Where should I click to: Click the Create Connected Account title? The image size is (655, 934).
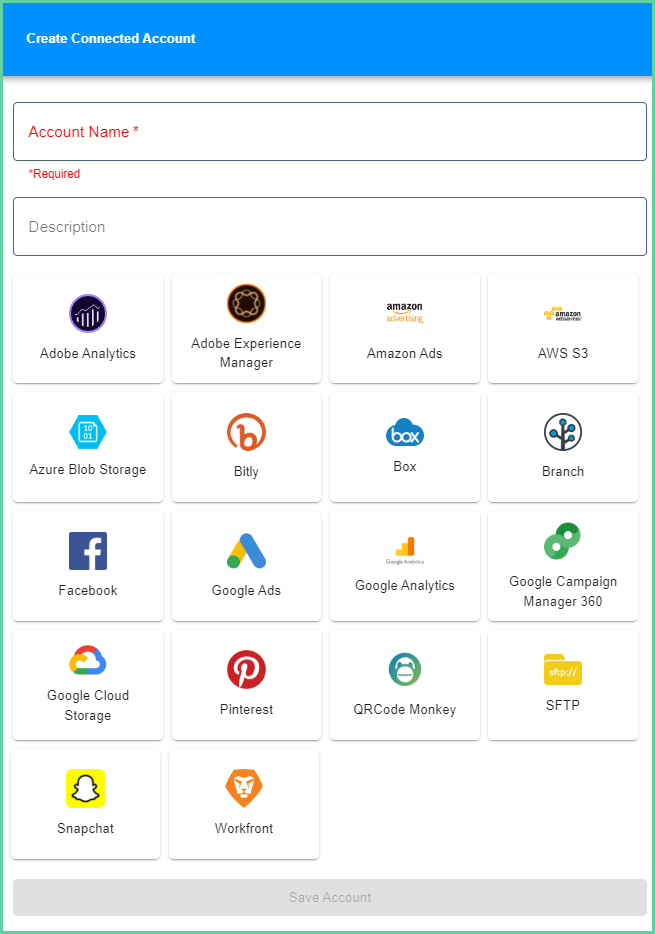(111, 38)
